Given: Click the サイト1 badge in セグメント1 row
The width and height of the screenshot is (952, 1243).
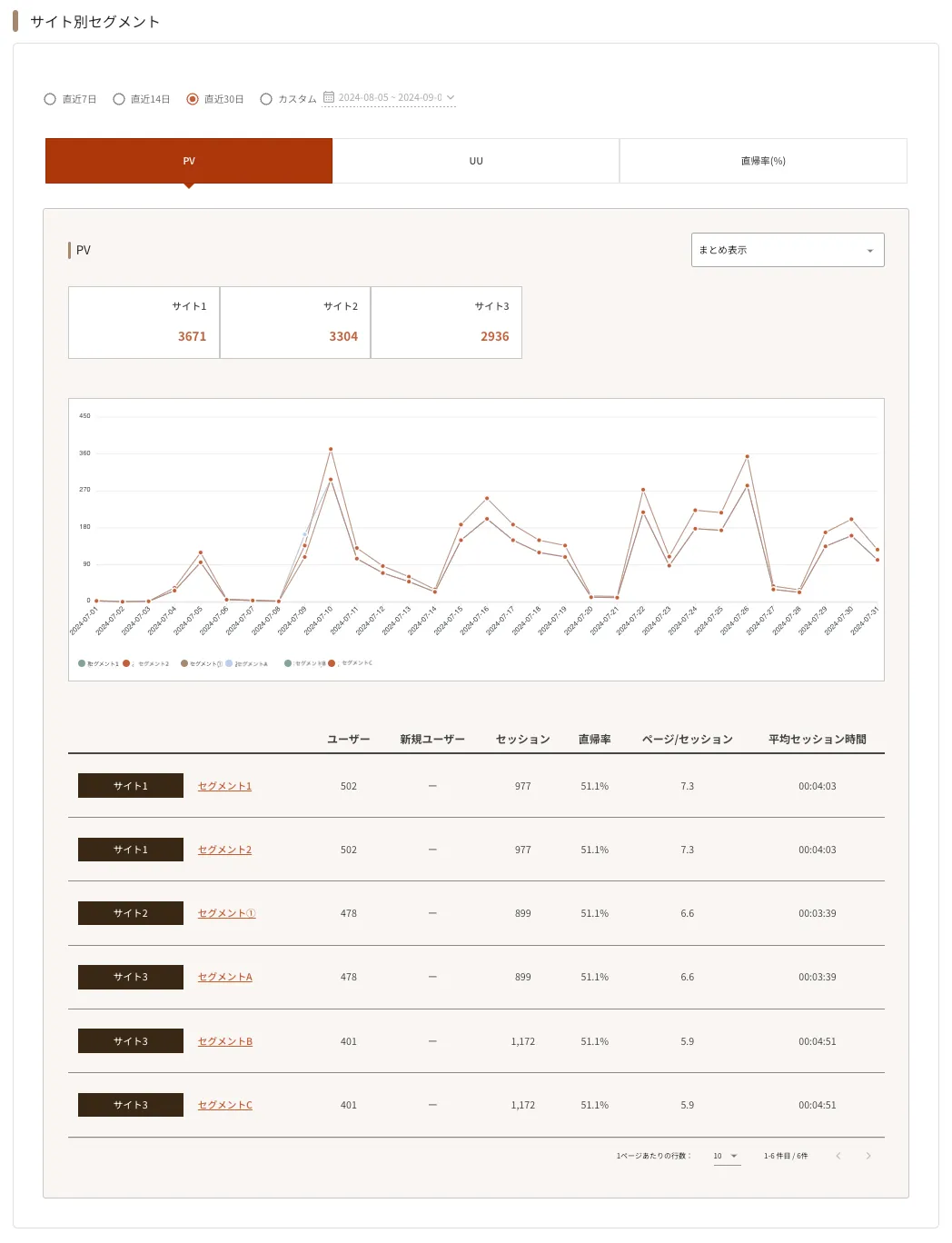Looking at the screenshot, I should 131,786.
